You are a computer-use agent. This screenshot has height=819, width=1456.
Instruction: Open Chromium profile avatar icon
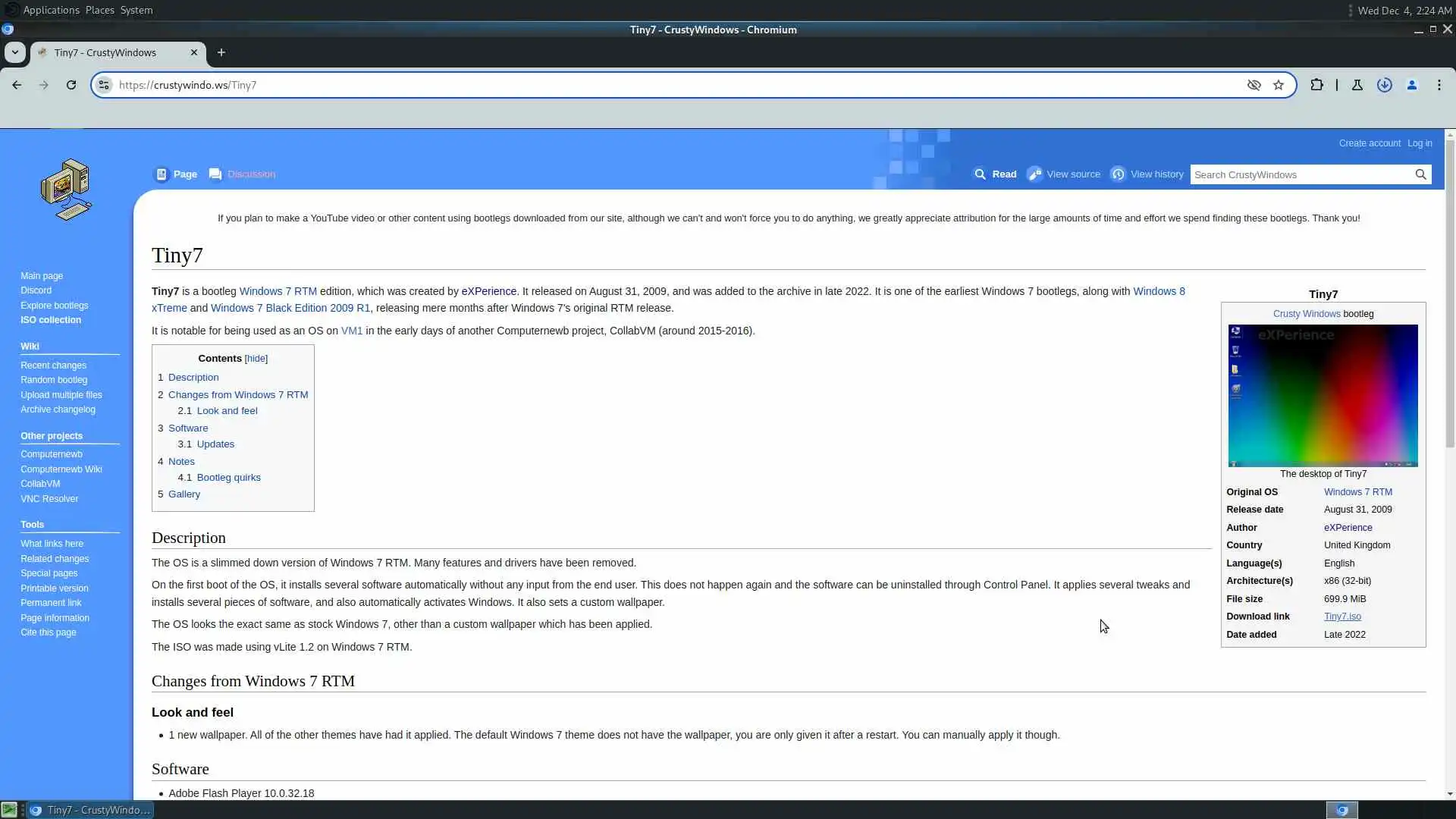click(x=1412, y=85)
